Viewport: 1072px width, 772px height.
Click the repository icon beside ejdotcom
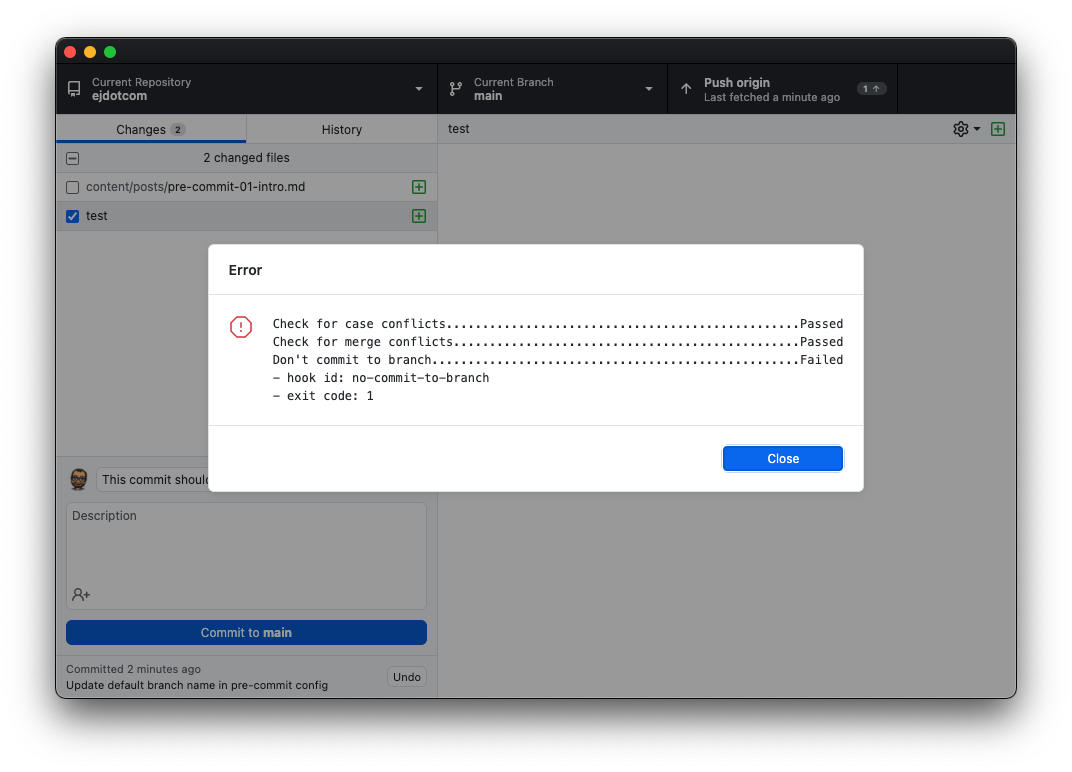74,89
